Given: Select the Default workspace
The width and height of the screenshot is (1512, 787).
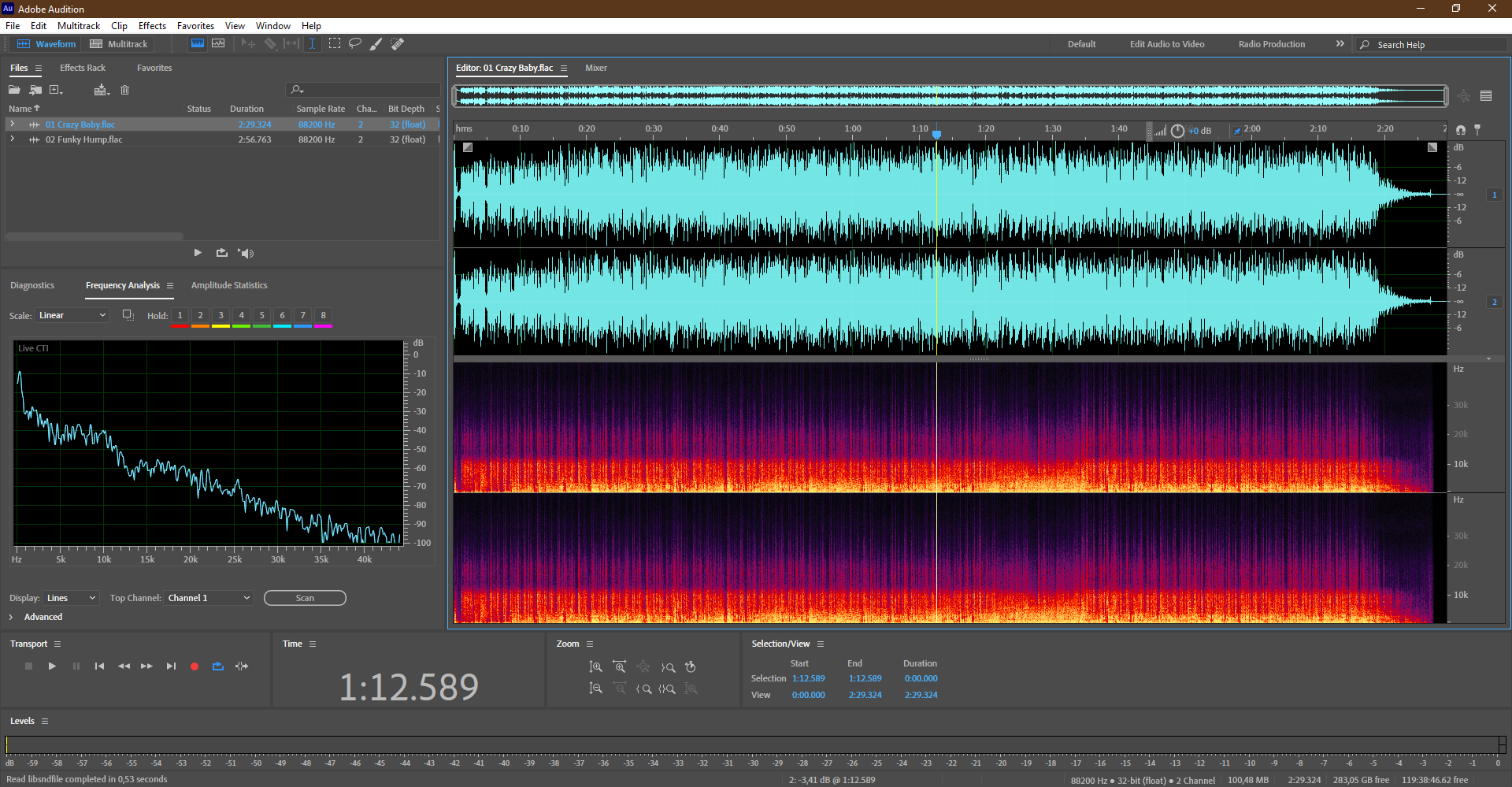Looking at the screenshot, I should click(x=1081, y=44).
